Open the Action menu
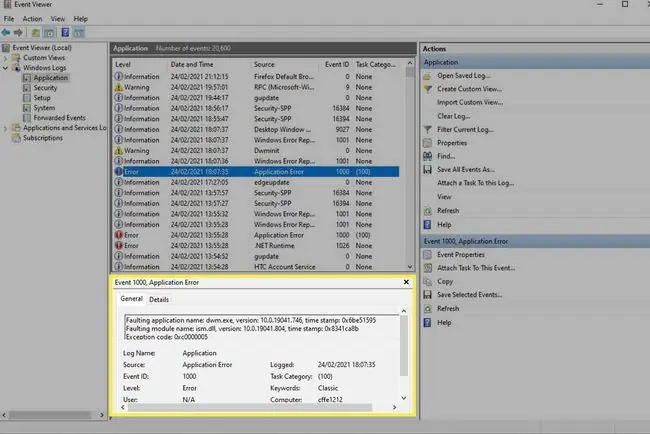The image size is (650, 434). [x=32, y=19]
